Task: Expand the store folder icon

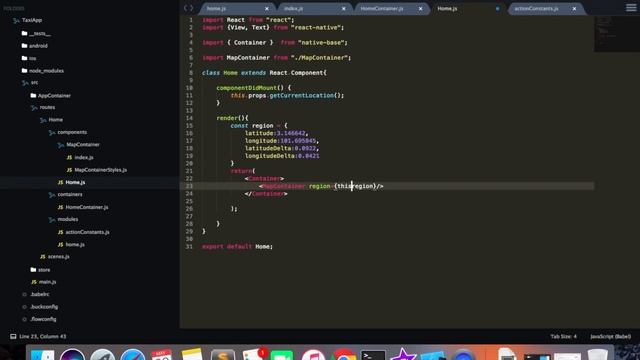Action: coord(33,270)
